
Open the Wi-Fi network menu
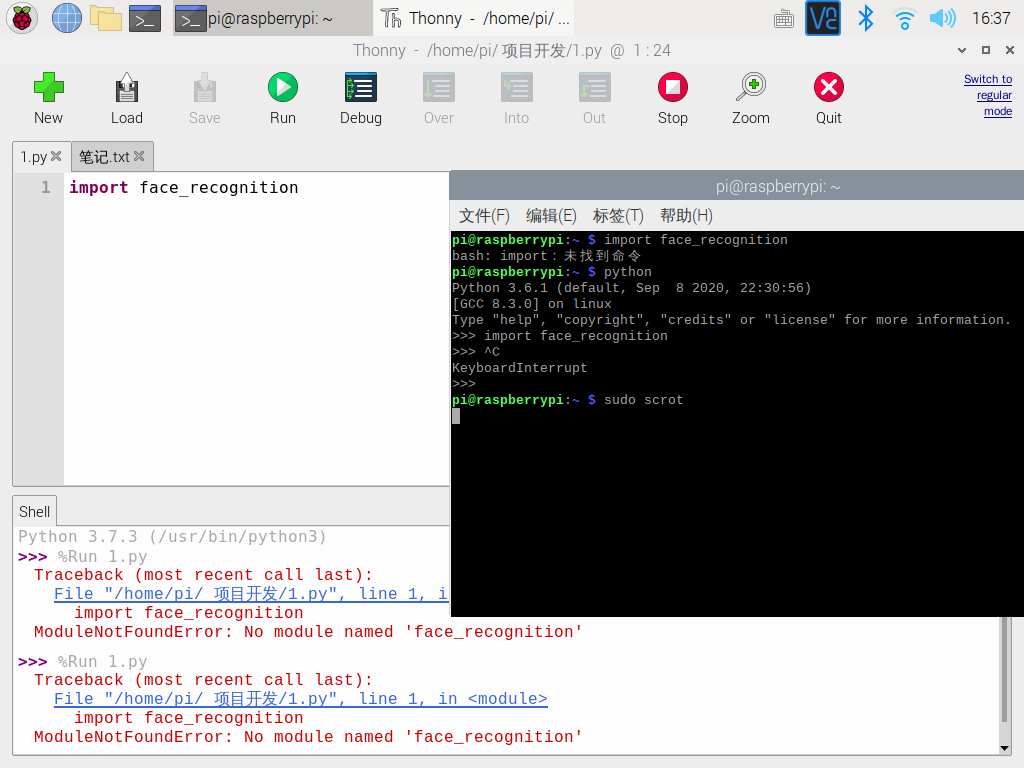(904, 18)
